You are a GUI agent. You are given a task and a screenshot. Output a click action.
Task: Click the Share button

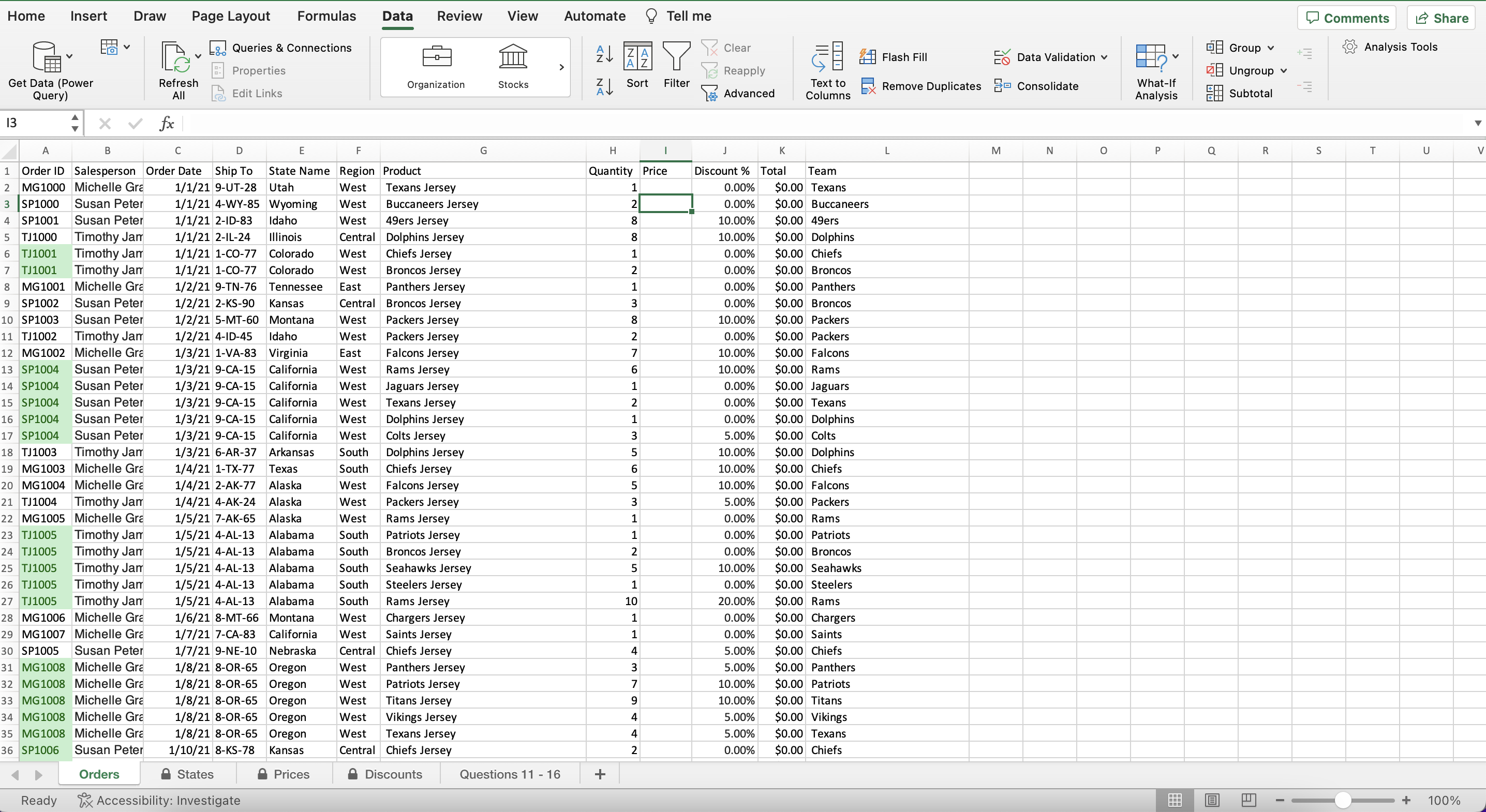pos(1441,18)
